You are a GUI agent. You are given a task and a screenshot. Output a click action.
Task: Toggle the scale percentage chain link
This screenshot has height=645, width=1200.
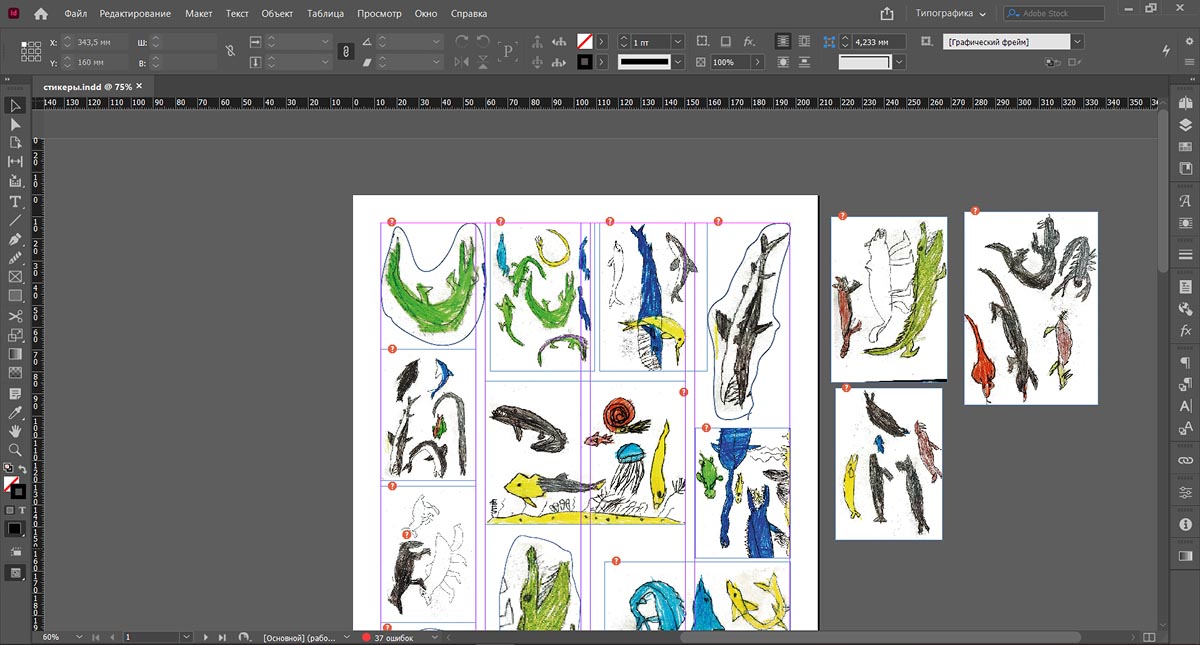point(346,51)
